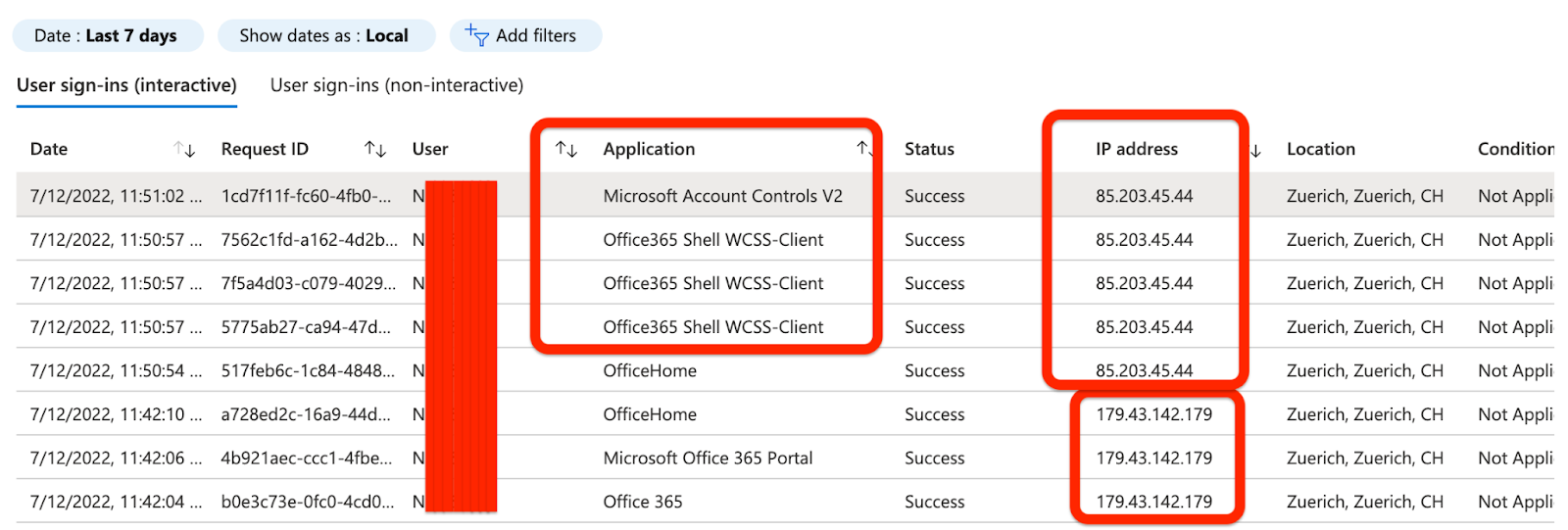Sort using the arrows left of Application

[566, 149]
